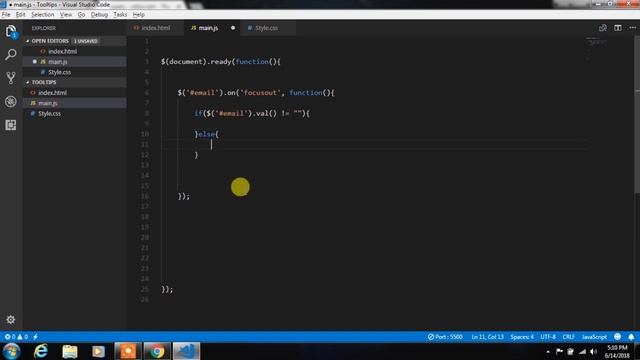
Task: Open Google Chrome from taskbar
Action: pos(157,351)
